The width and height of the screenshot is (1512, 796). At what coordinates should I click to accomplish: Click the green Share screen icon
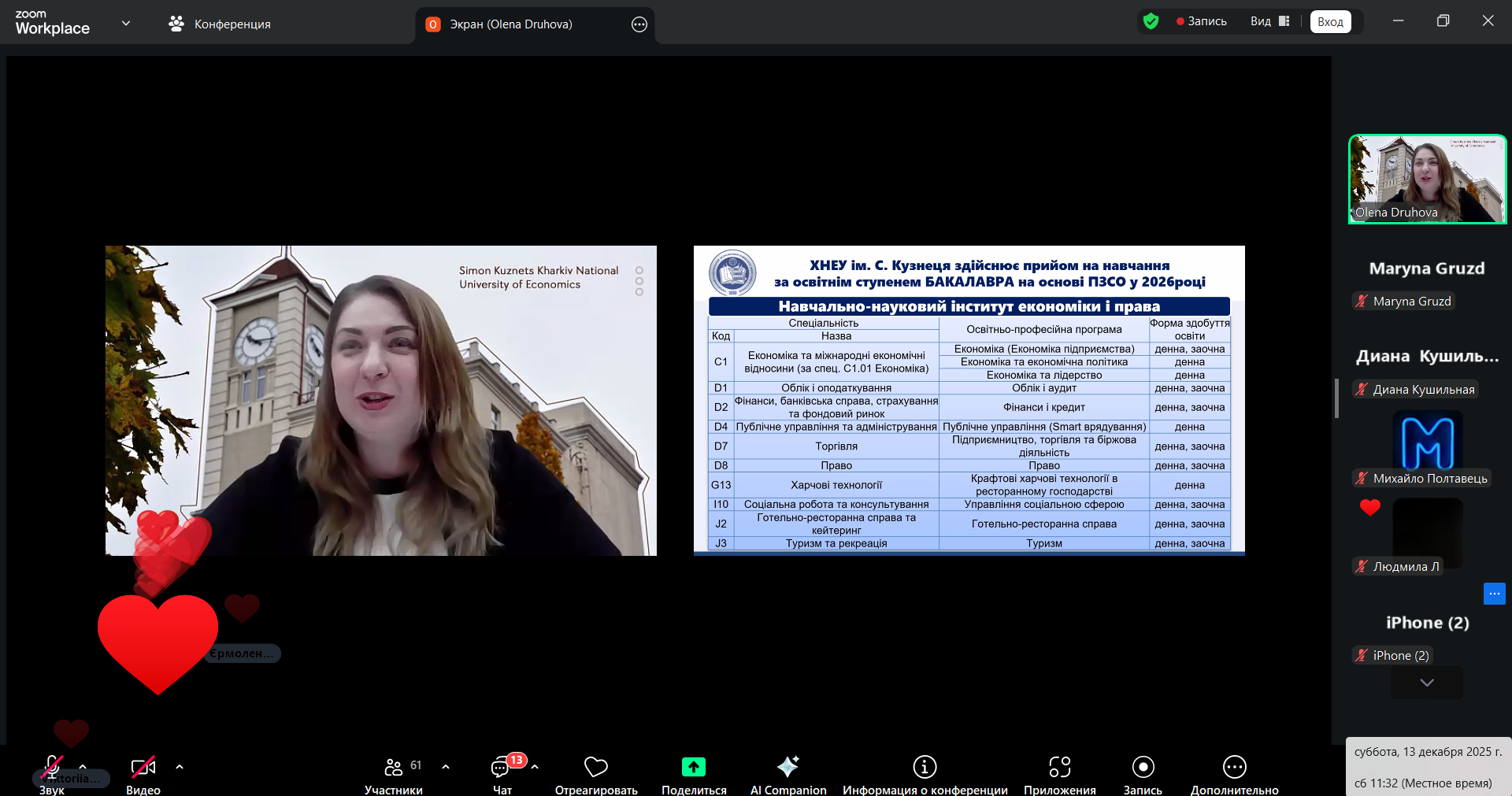click(693, 767)
